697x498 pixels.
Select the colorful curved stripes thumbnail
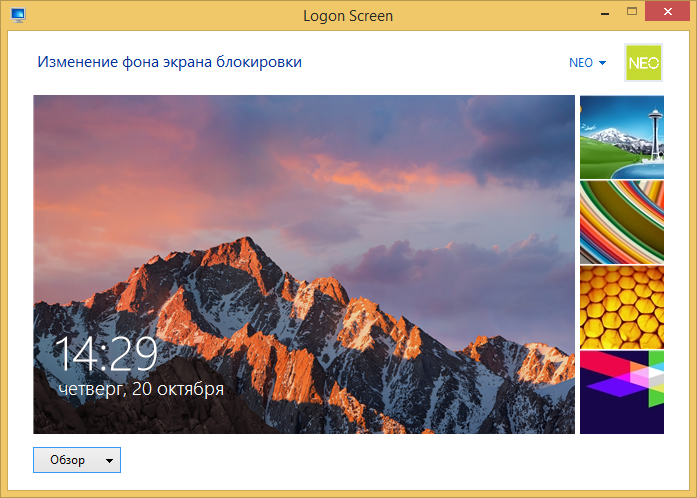(x=621, y=222)
